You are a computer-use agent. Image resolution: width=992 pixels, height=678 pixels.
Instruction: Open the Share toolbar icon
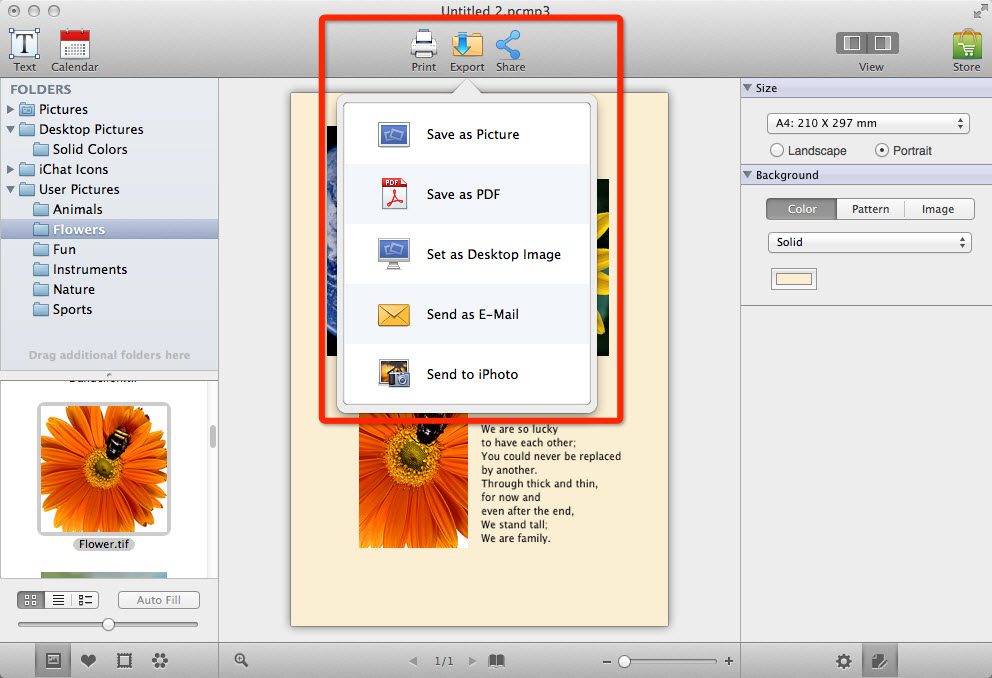coord(509,45)
